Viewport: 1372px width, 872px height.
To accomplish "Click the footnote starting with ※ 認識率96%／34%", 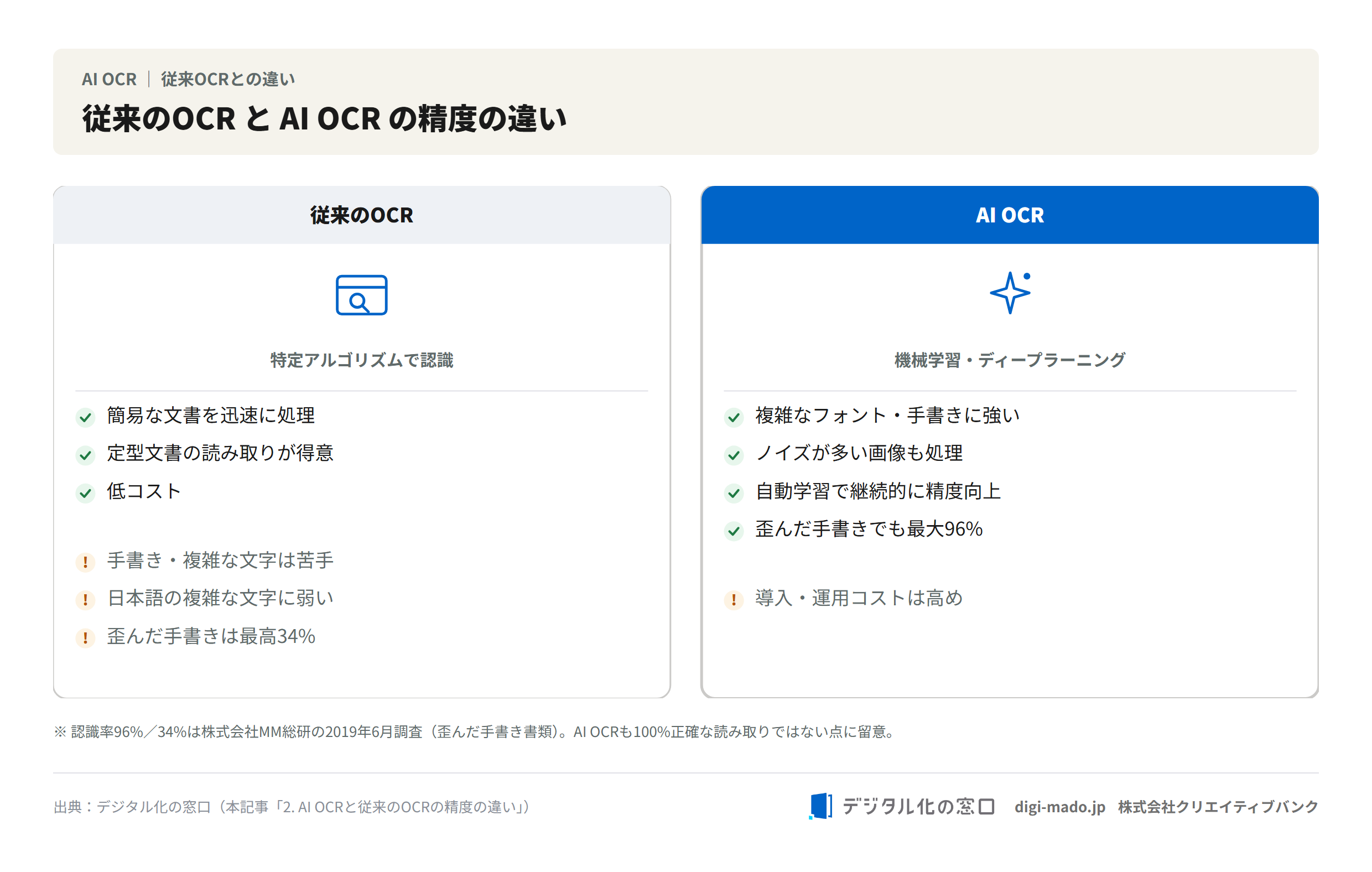I will coord(475,731).
